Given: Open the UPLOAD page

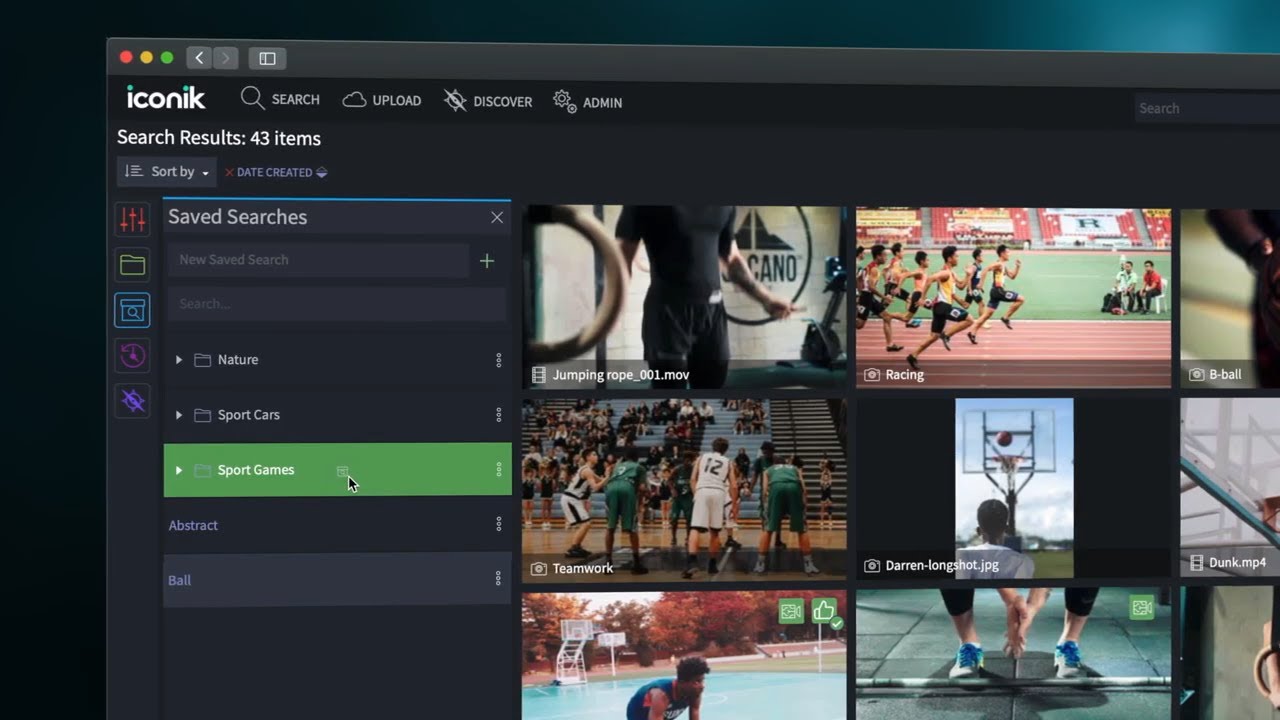Looking at the screenshot, I should 382,100.
